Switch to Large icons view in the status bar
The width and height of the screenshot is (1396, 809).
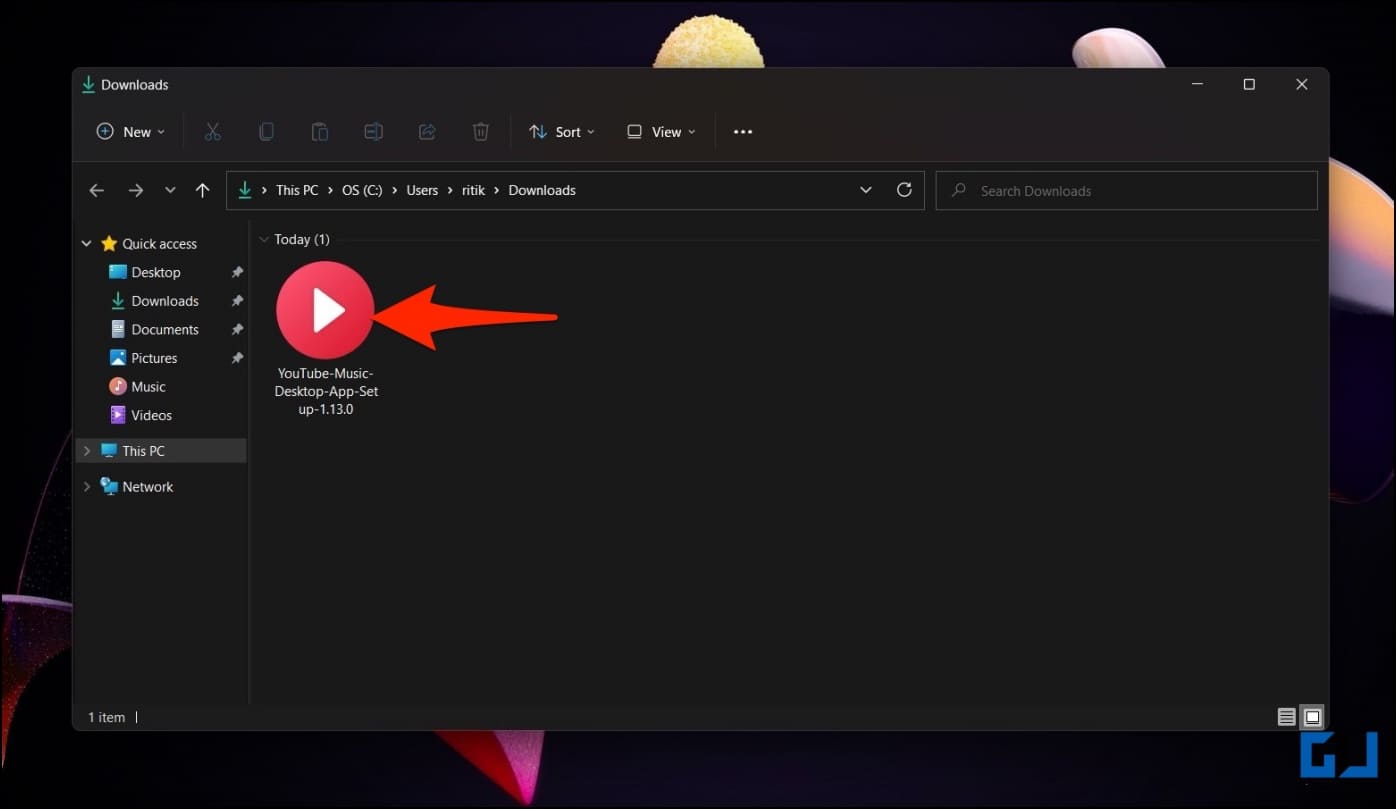(x=1313, y=717)
